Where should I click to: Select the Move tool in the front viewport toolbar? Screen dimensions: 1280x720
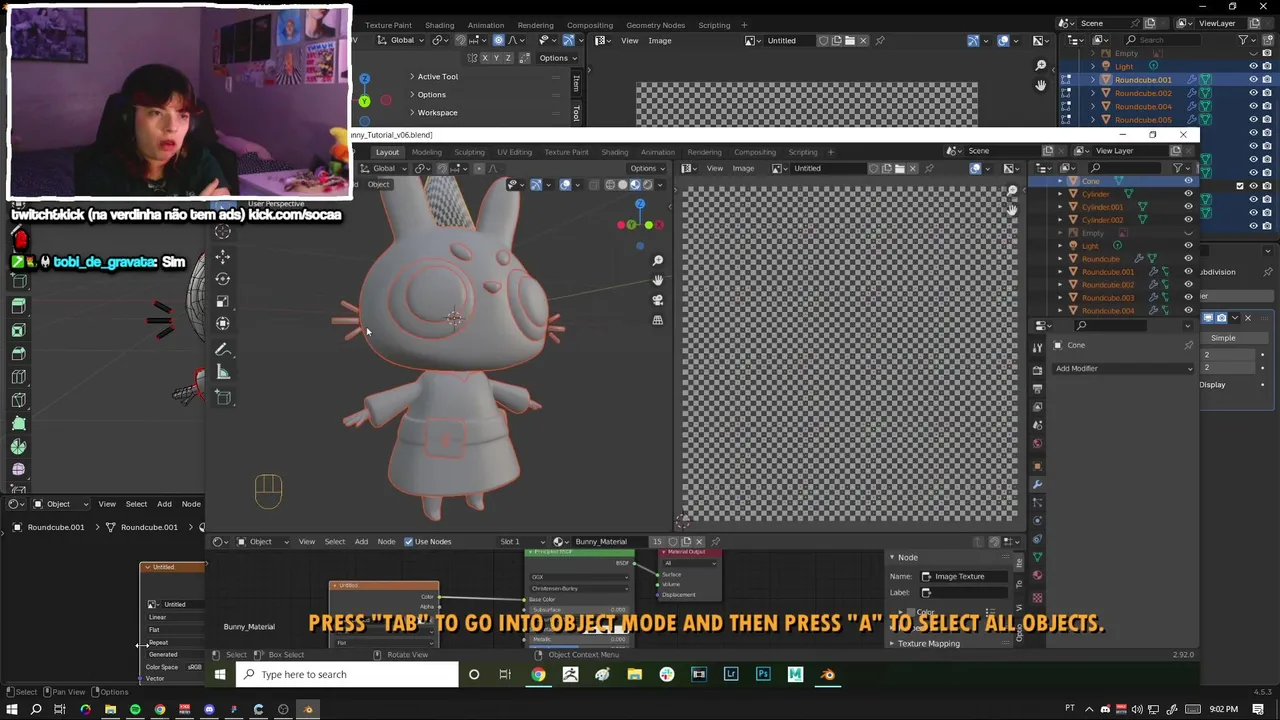click(x=223, y=255)
